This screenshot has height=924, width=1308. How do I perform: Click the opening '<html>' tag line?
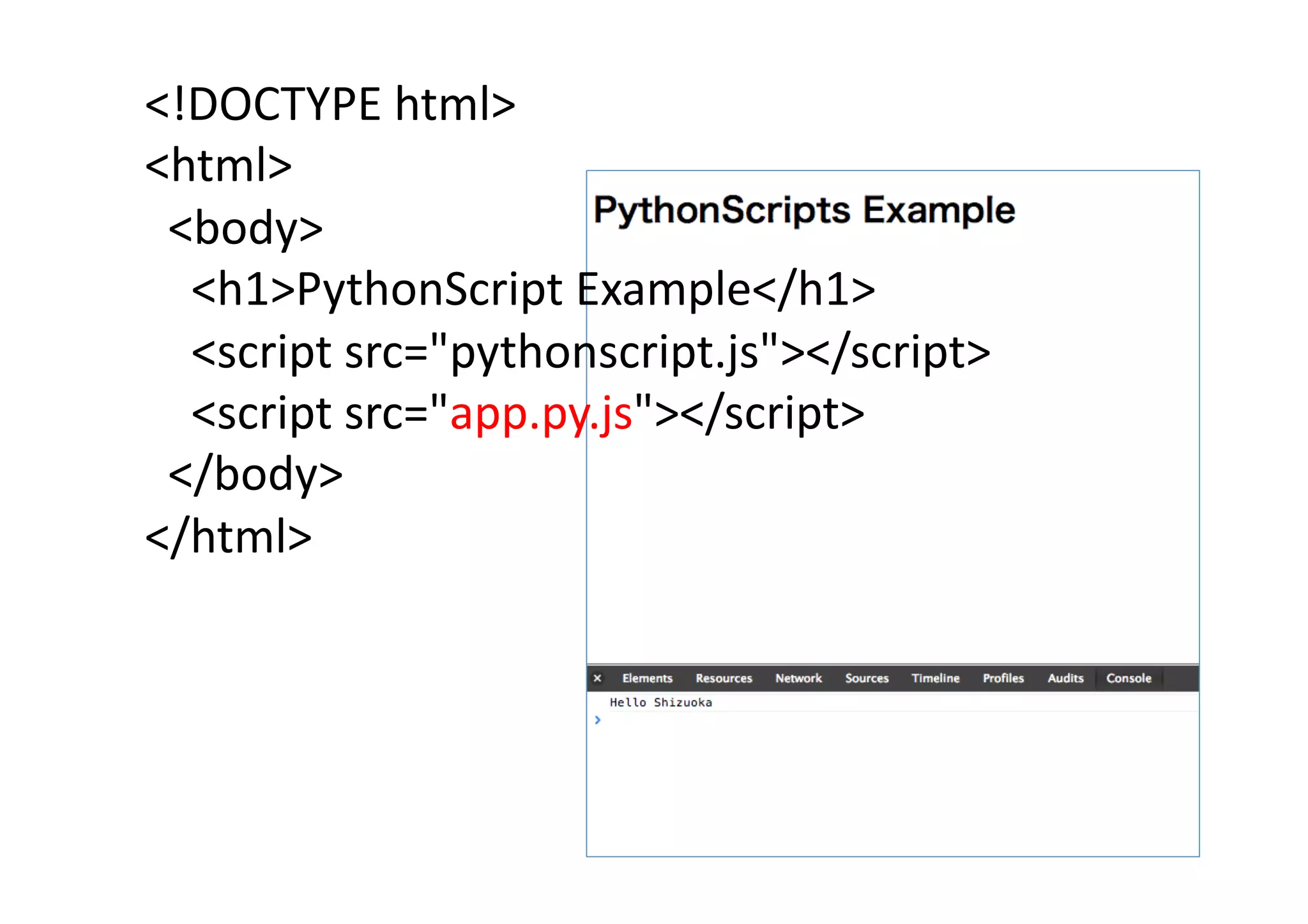(218, 165)
